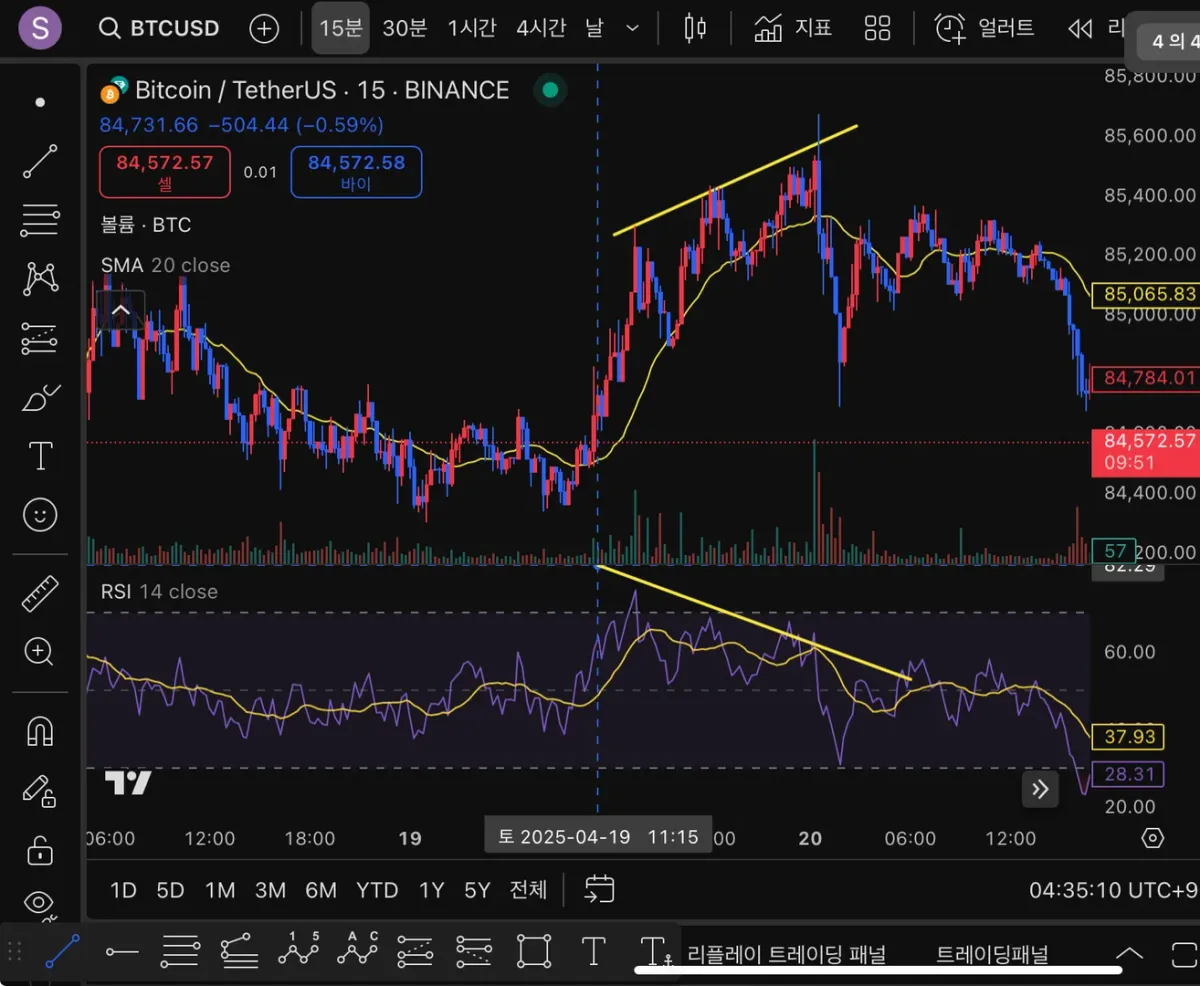Click the blue 바이 buy button

point(356,172)
